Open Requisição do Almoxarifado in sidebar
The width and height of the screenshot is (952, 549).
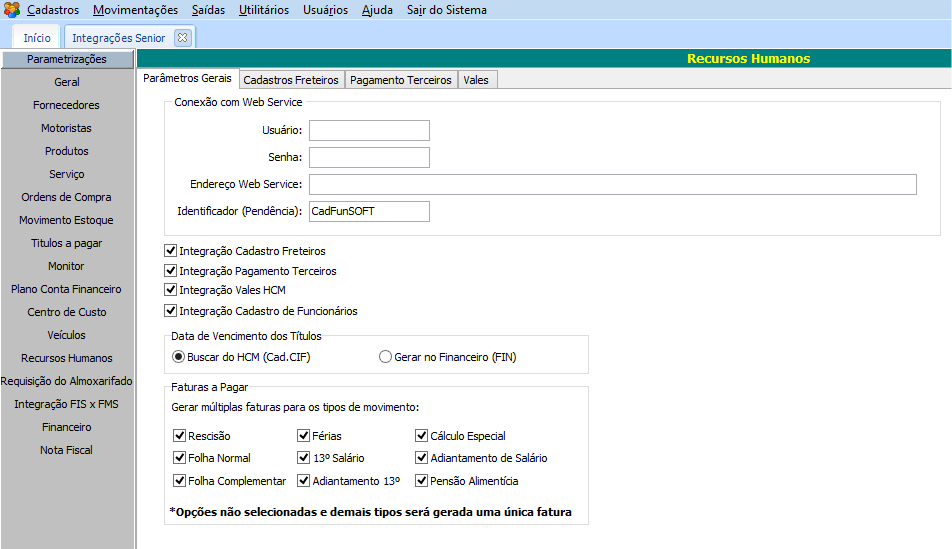[67, 381]
